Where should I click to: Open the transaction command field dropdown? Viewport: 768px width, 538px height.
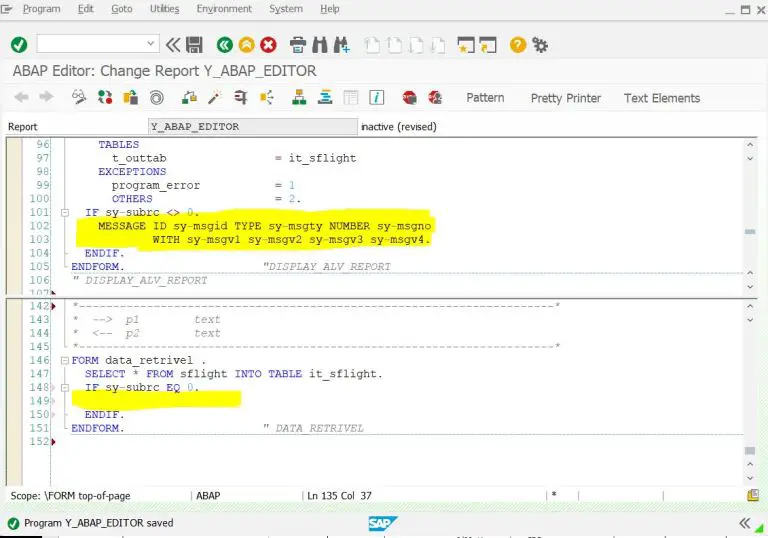pos(150,44)
